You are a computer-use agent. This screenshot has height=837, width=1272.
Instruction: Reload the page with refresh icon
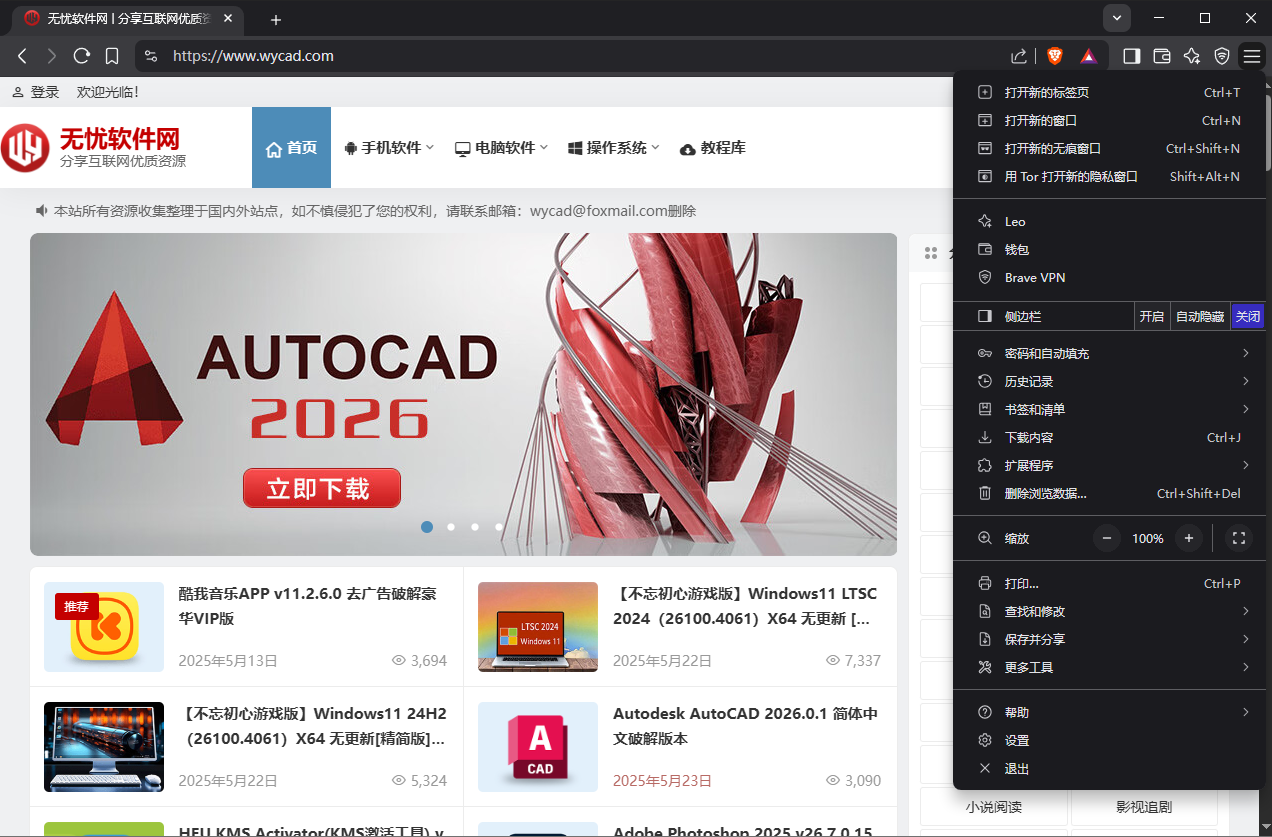82,56
